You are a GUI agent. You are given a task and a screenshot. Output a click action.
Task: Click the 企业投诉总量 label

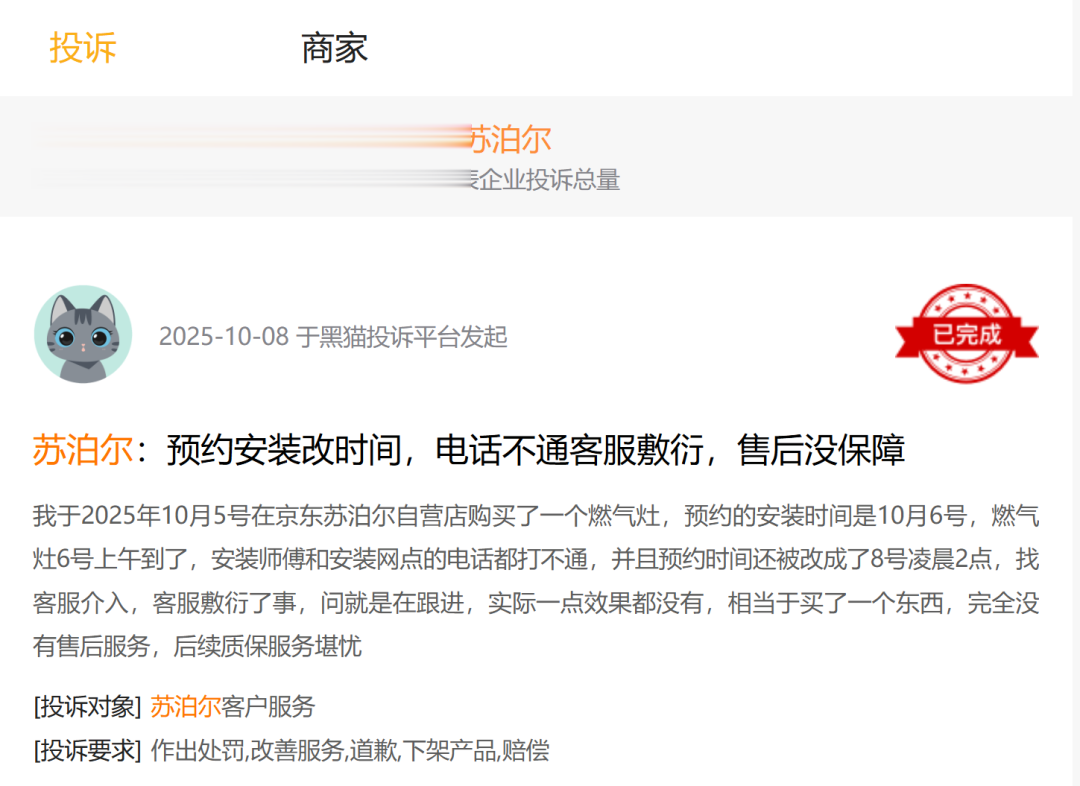pyautogui.click(x=549, y=180)
